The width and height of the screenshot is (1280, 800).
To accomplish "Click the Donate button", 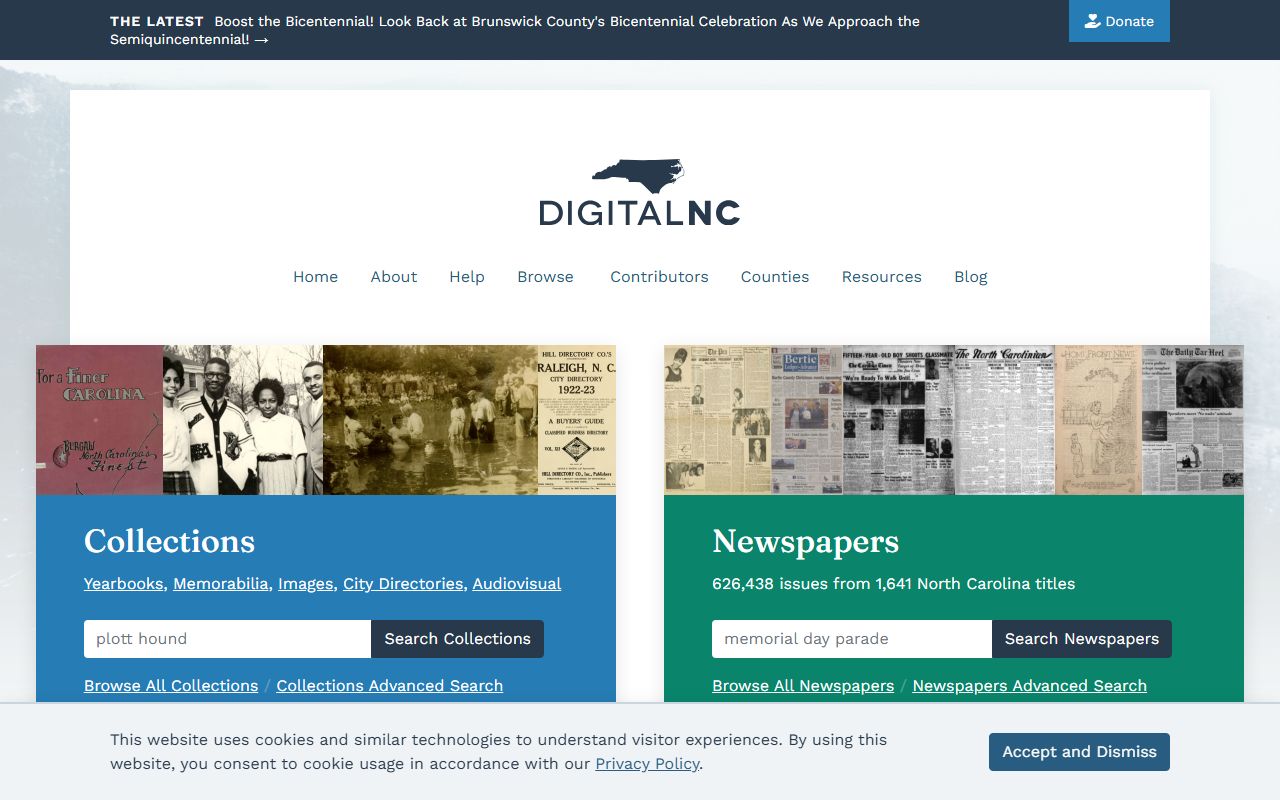I will coord(1119,21).
